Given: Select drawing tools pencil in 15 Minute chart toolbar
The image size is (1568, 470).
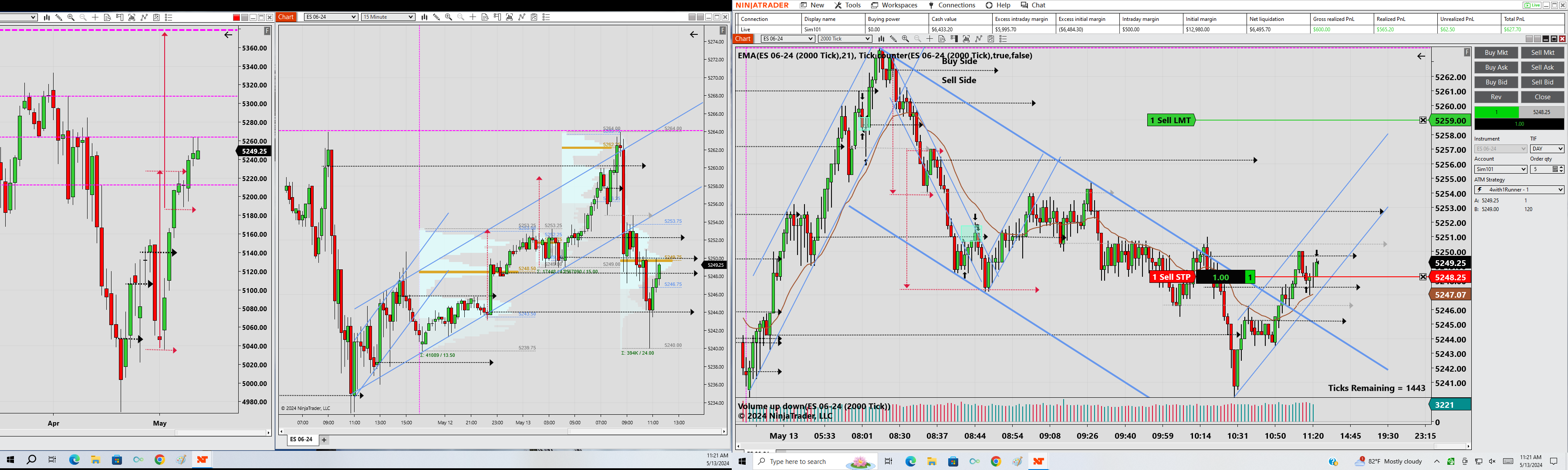Looking at the screenshot, I should pos(436,17).
